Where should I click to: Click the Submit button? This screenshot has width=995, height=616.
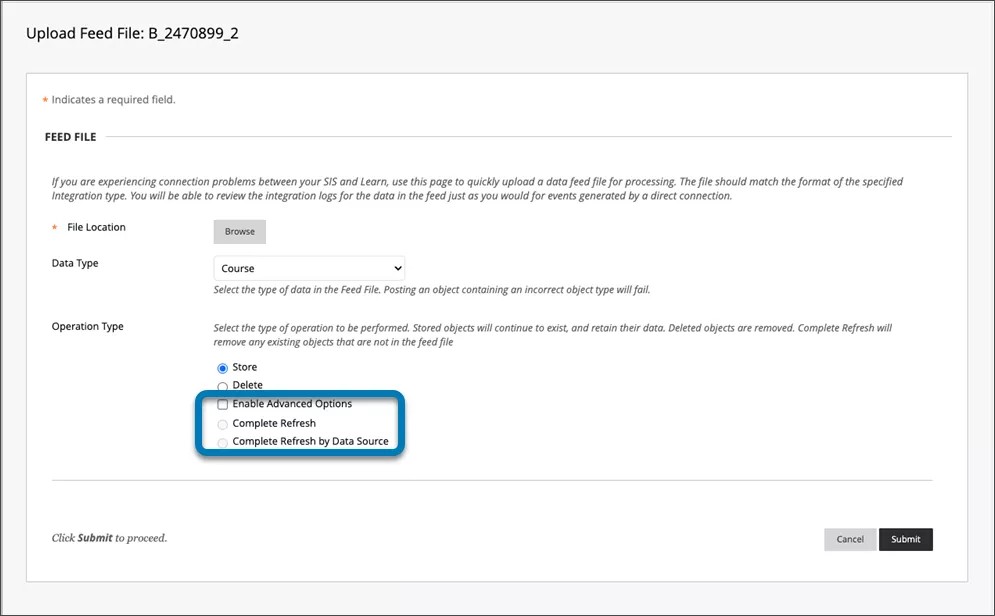[x=905, y=539]
